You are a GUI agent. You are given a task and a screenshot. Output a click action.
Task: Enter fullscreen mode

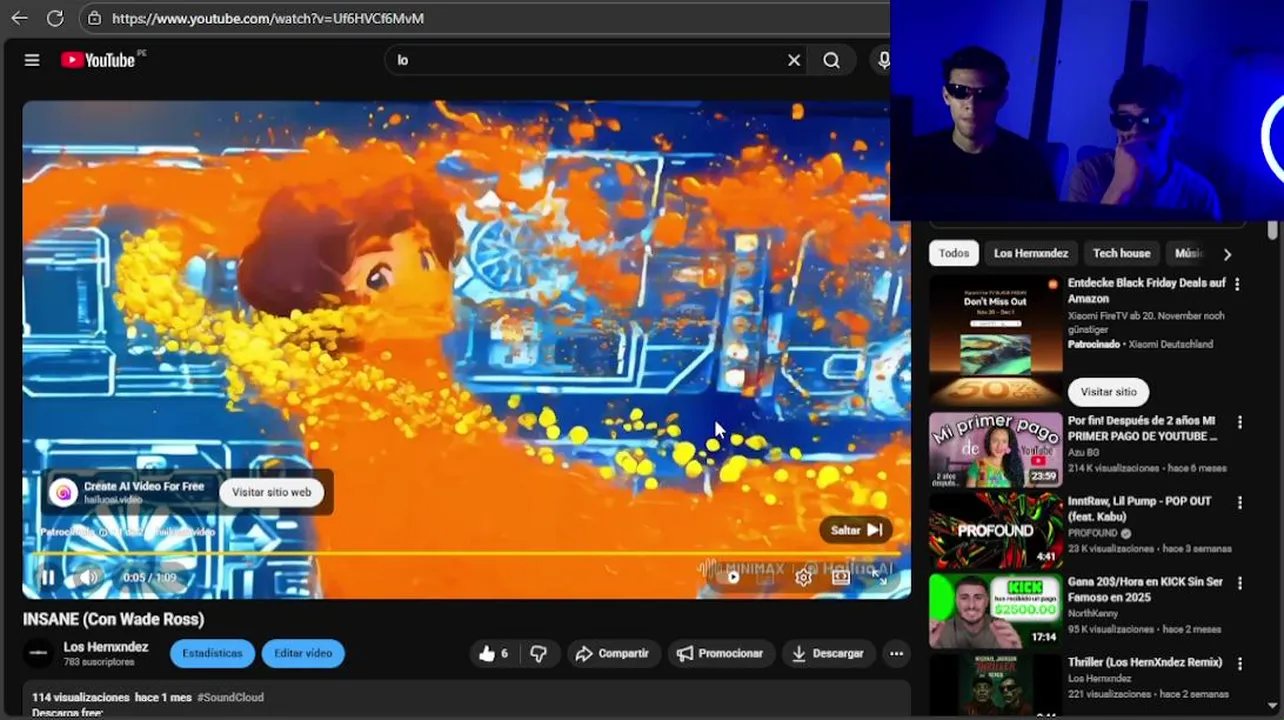click(x=879, y=577)
